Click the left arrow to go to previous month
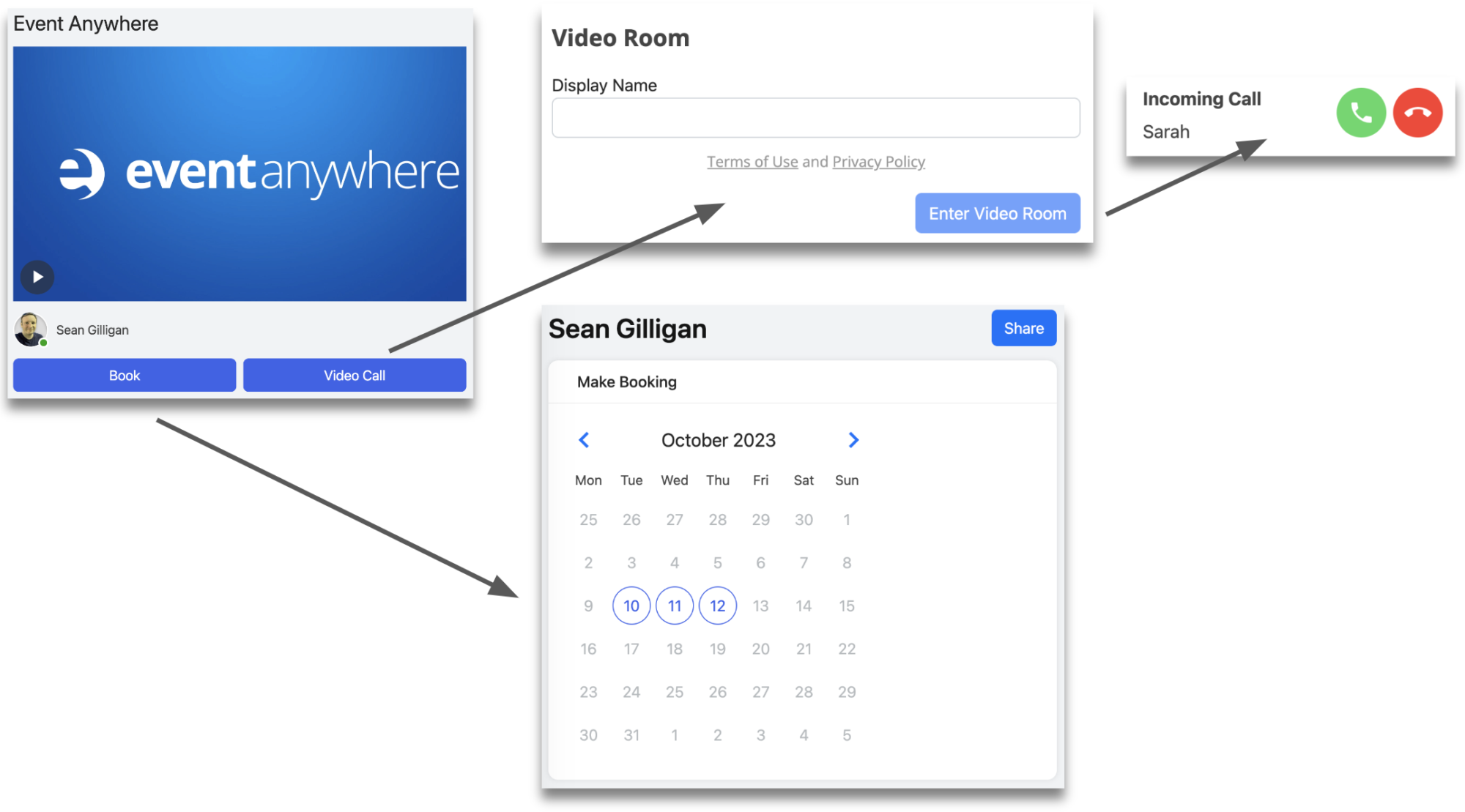This screenshot has height=812, width=1465. click(582, 439)
